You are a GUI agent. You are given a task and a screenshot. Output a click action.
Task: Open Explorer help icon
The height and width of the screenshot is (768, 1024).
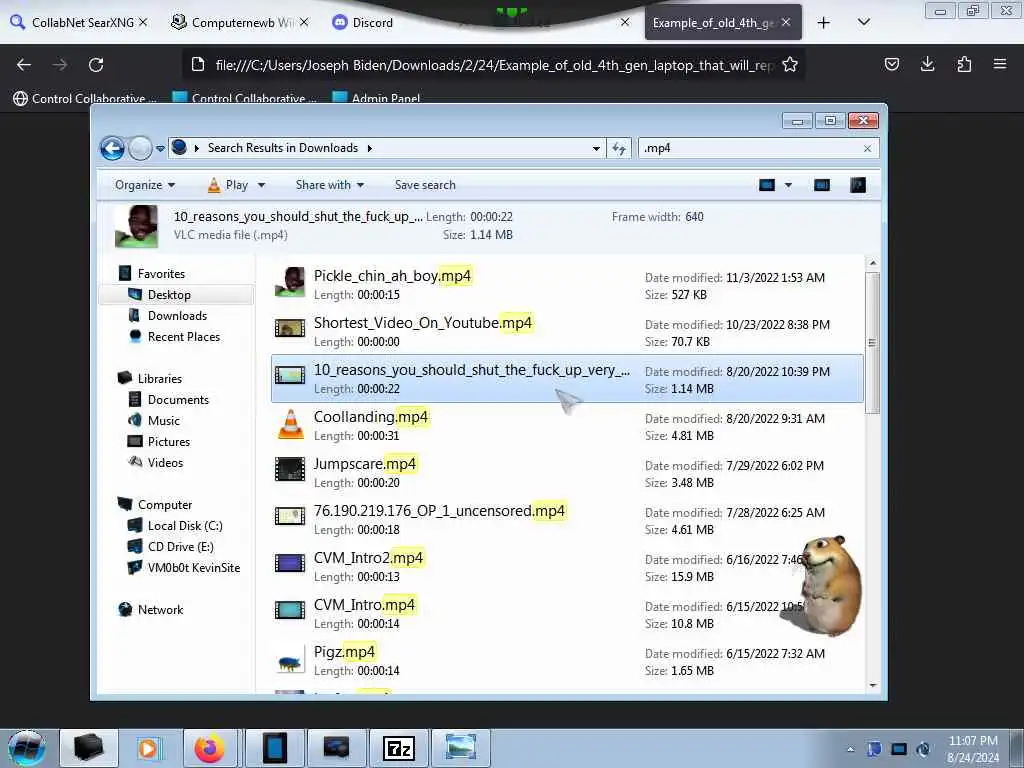click(x=857, y=185)
